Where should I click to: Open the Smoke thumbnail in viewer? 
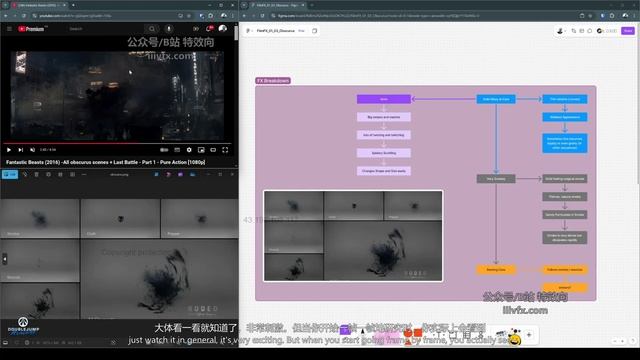pos(40,219)
